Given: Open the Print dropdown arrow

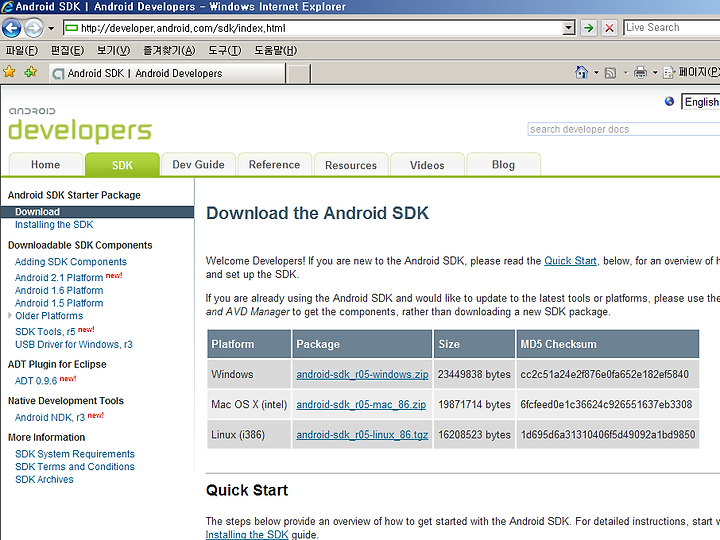Looking at the screenshot, I should [655, 73].
